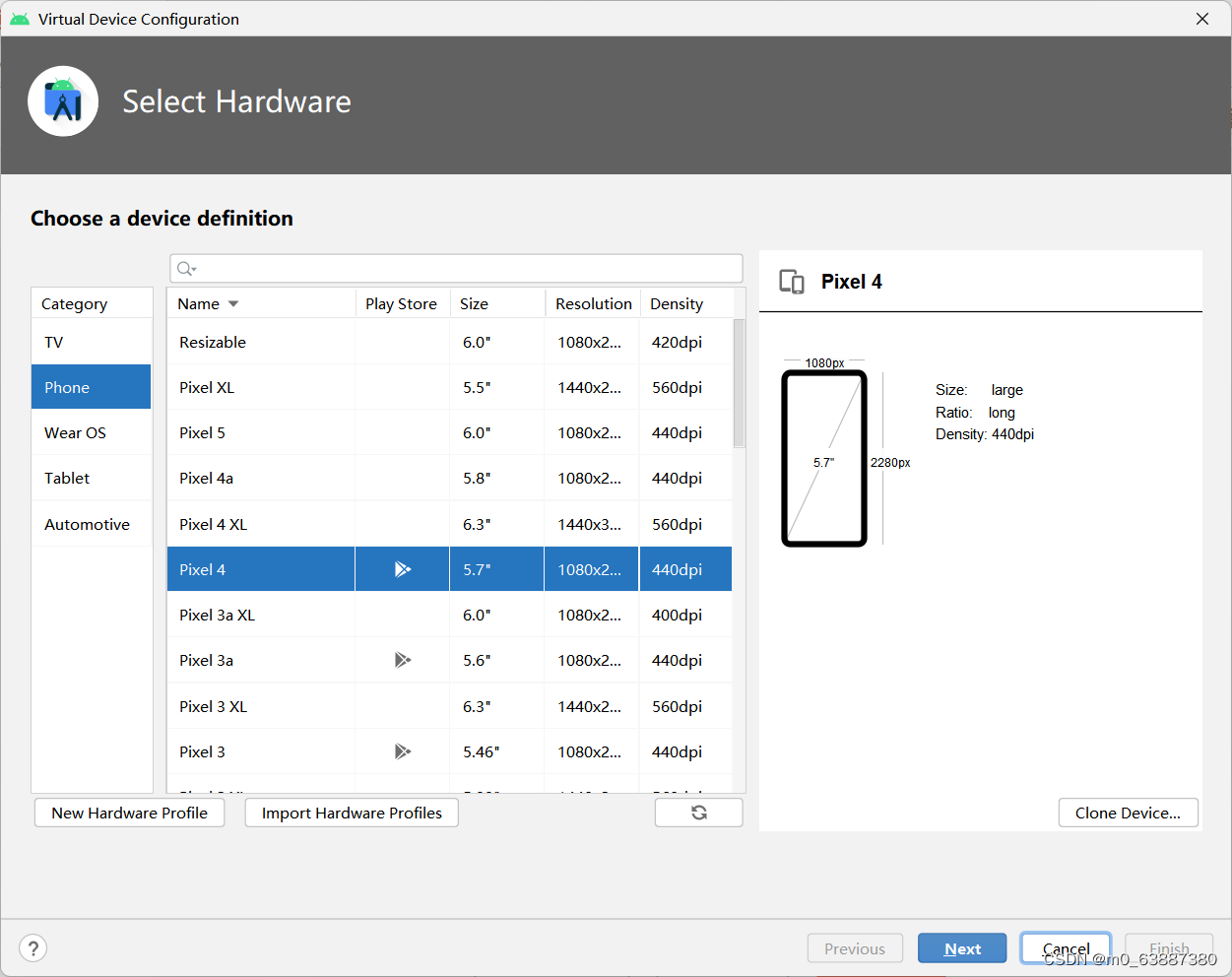Image resolution: width=1232 pixels, height=977 pixels.
Task: Click the device icon next to Pixel 4 title
Action: coord(792,282)
